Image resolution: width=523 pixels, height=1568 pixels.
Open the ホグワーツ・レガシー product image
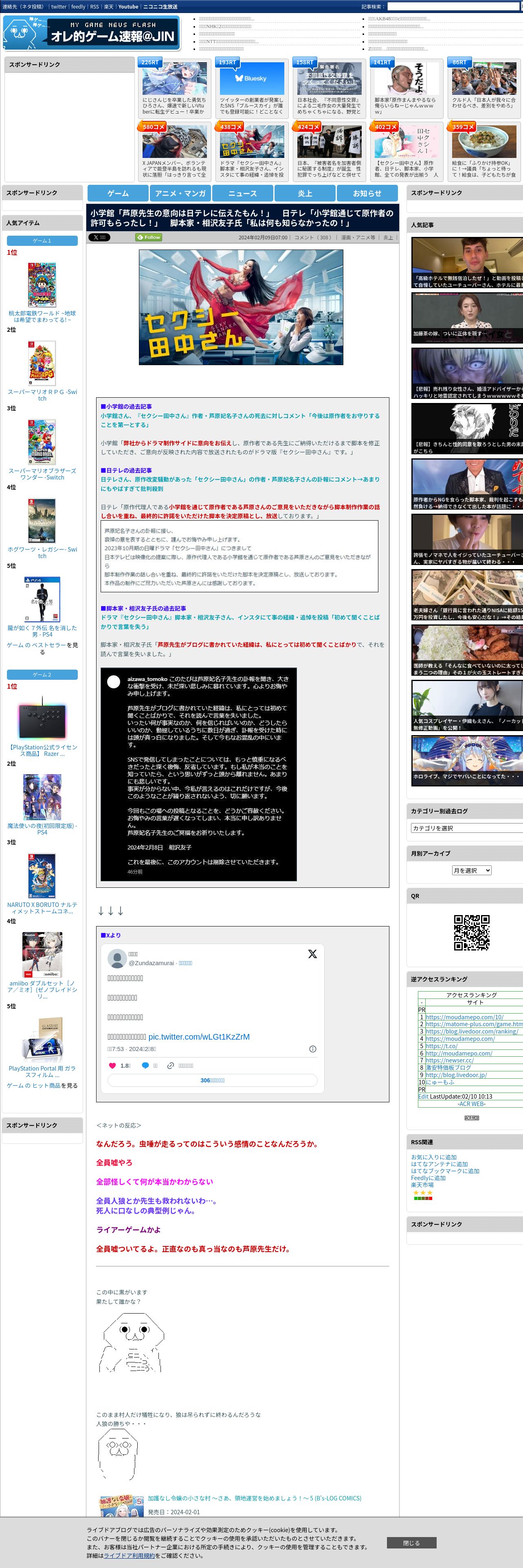[42, 521]
